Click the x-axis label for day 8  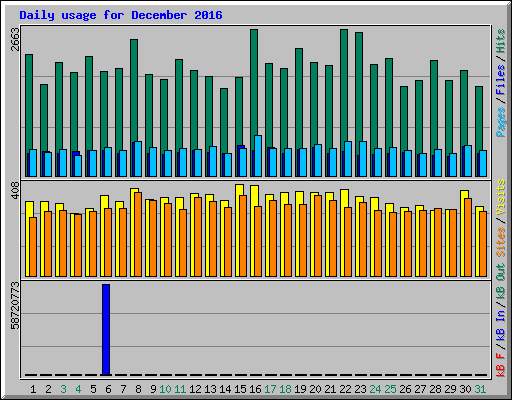coord(138,389)
